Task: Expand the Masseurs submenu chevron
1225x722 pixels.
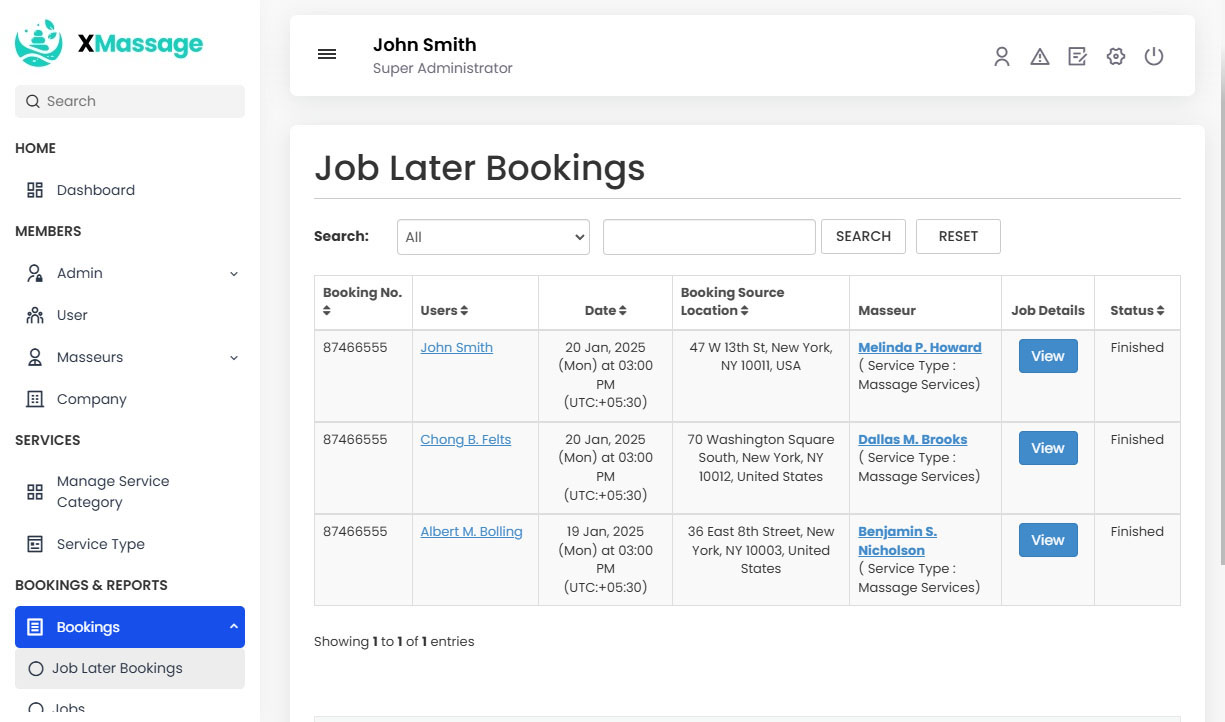Action: [x=234, y=358]
